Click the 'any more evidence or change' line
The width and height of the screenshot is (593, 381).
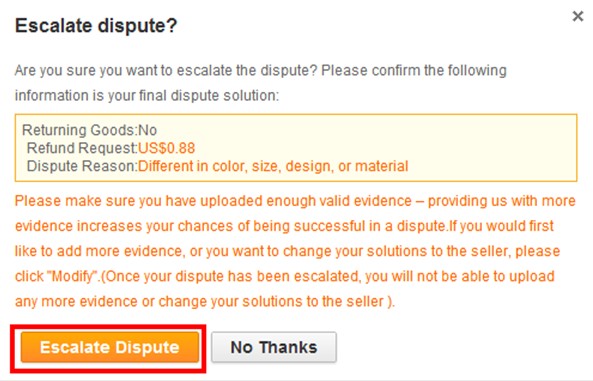click(205, 302)
